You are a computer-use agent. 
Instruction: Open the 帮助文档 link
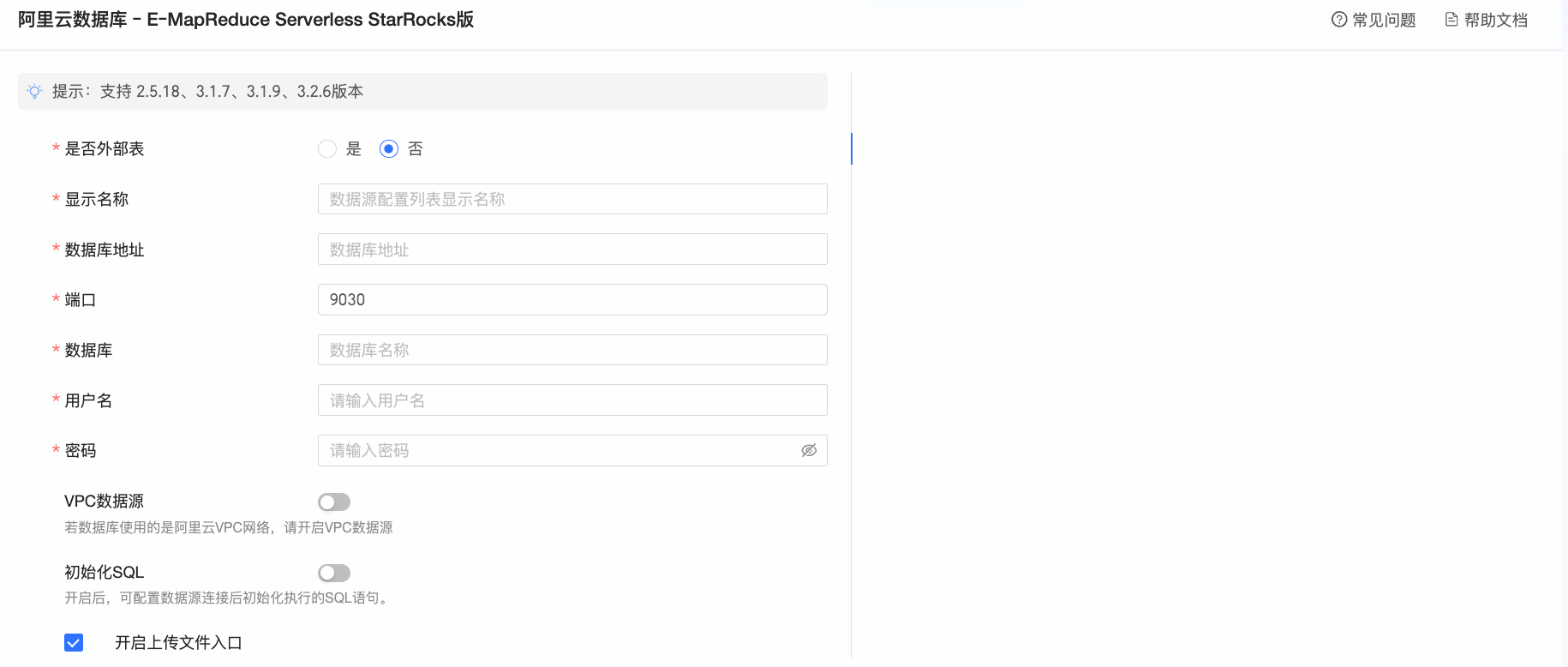(x=1496, y=20)
